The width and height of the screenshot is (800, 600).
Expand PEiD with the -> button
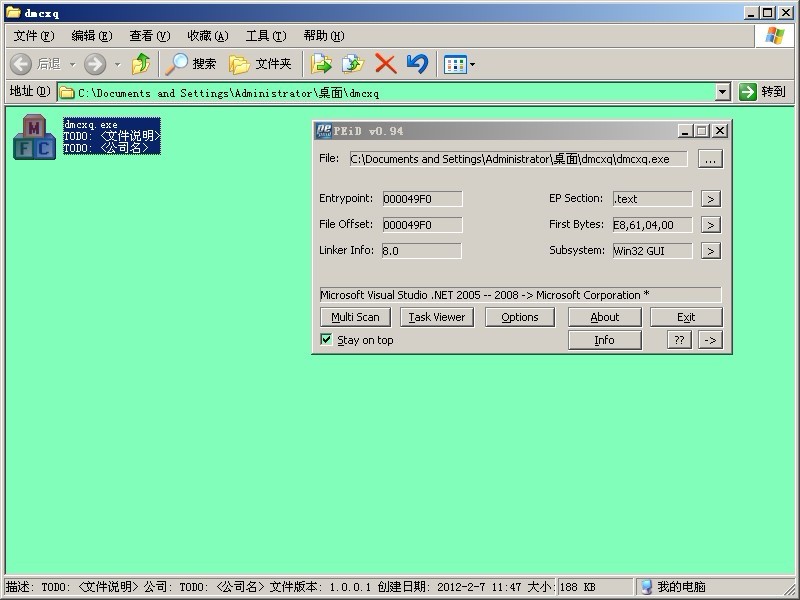tap(710, 340)
